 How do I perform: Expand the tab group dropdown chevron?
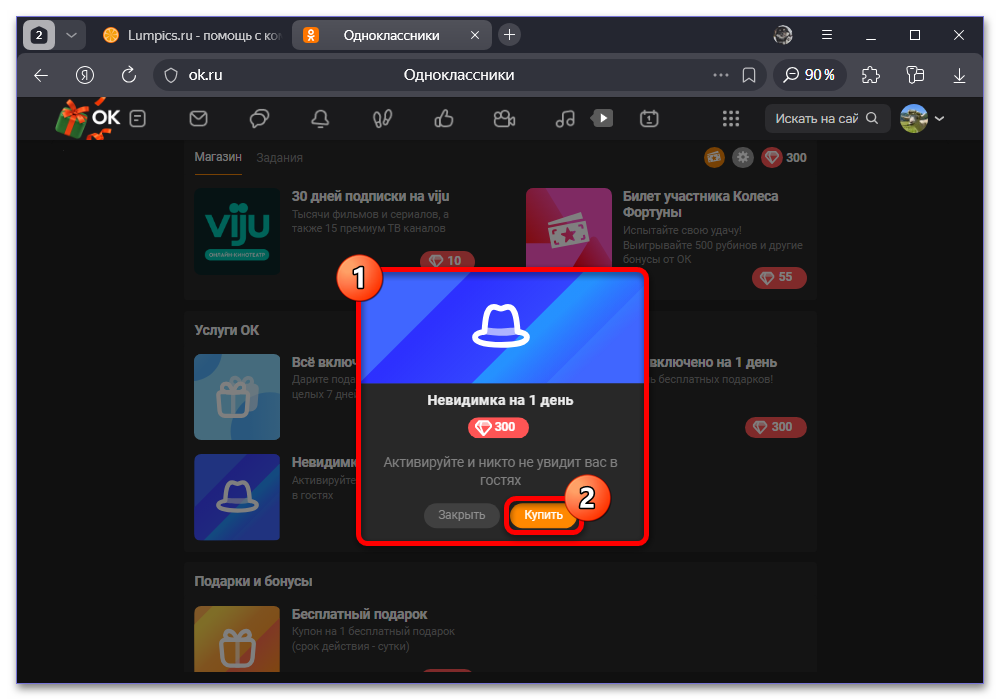[x=71, y=35]
